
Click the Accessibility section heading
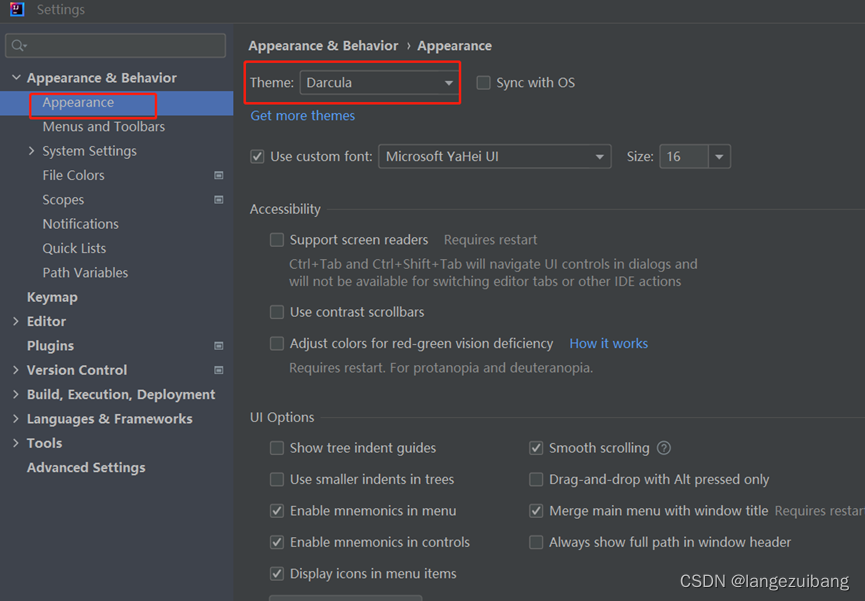285,210
